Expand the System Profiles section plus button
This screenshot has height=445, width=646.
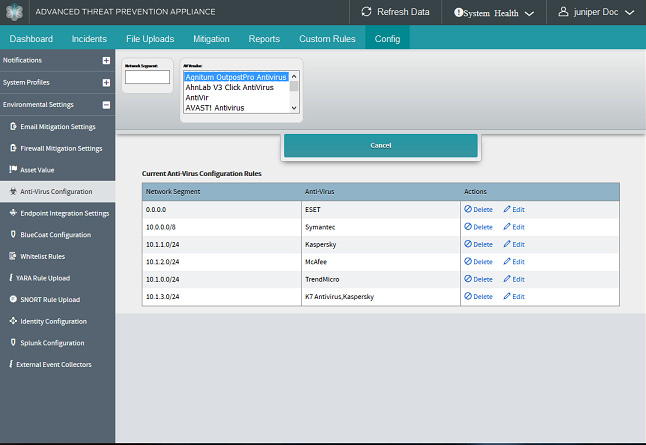(x=106, y=82)
